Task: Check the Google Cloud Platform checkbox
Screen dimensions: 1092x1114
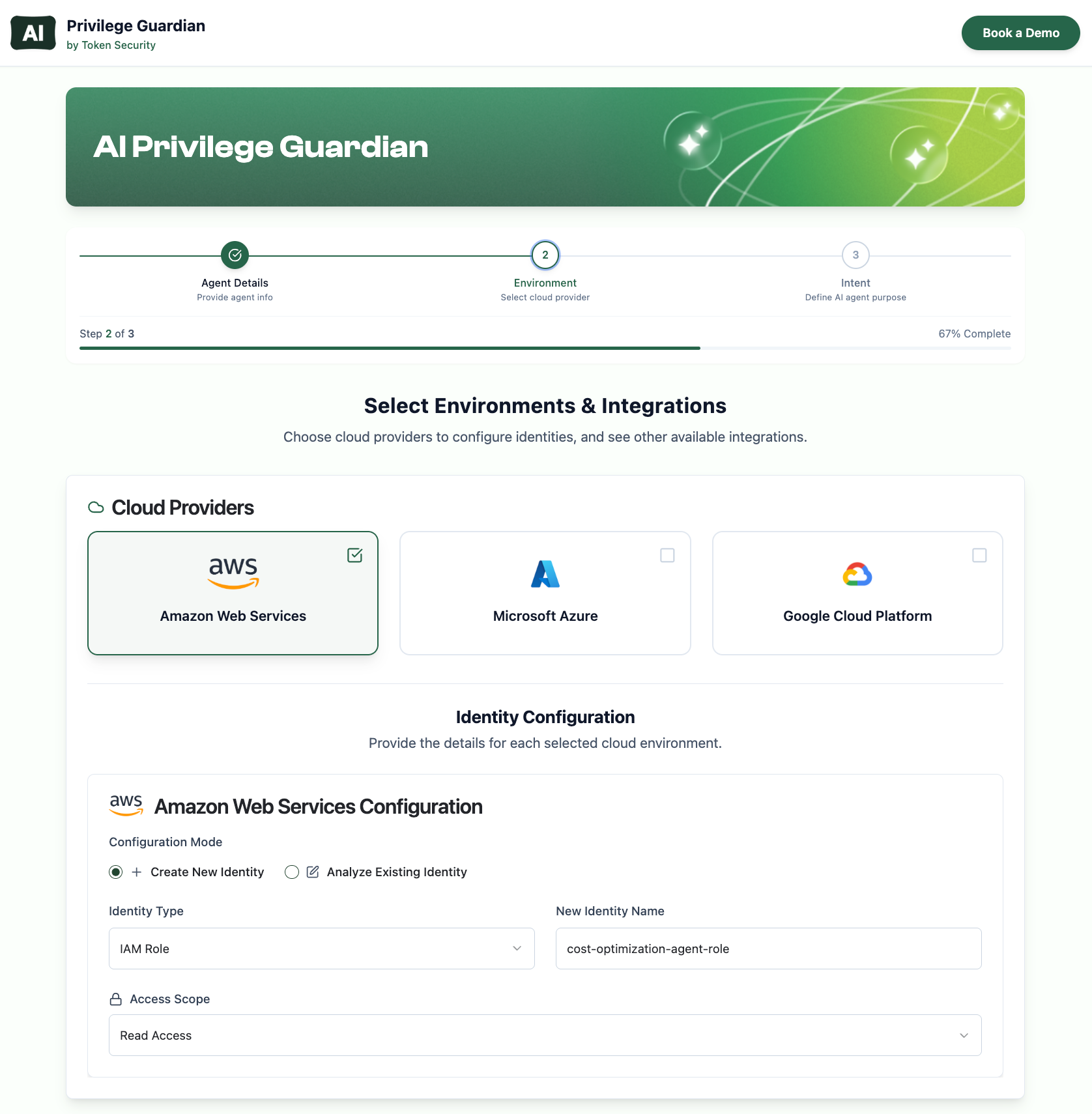Action: 979,555
